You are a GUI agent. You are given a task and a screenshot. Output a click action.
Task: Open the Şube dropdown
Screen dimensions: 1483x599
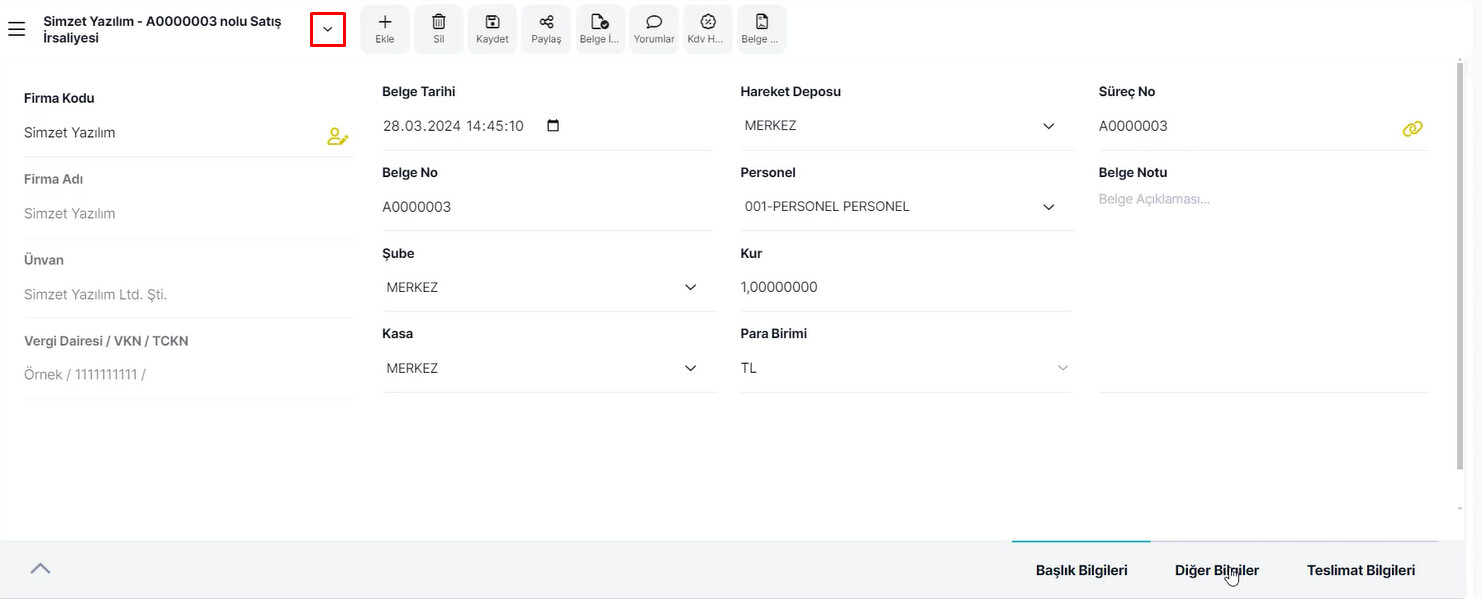click(548, 288)
